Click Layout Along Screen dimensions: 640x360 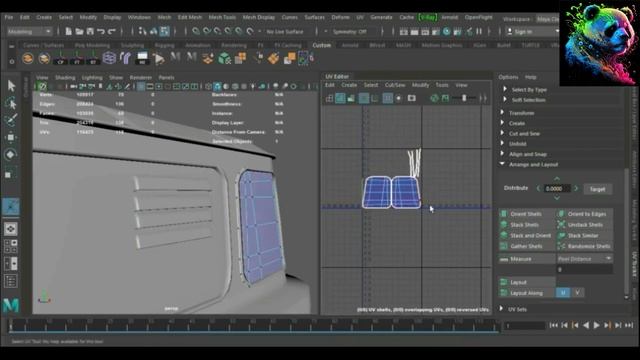(527, 293)
